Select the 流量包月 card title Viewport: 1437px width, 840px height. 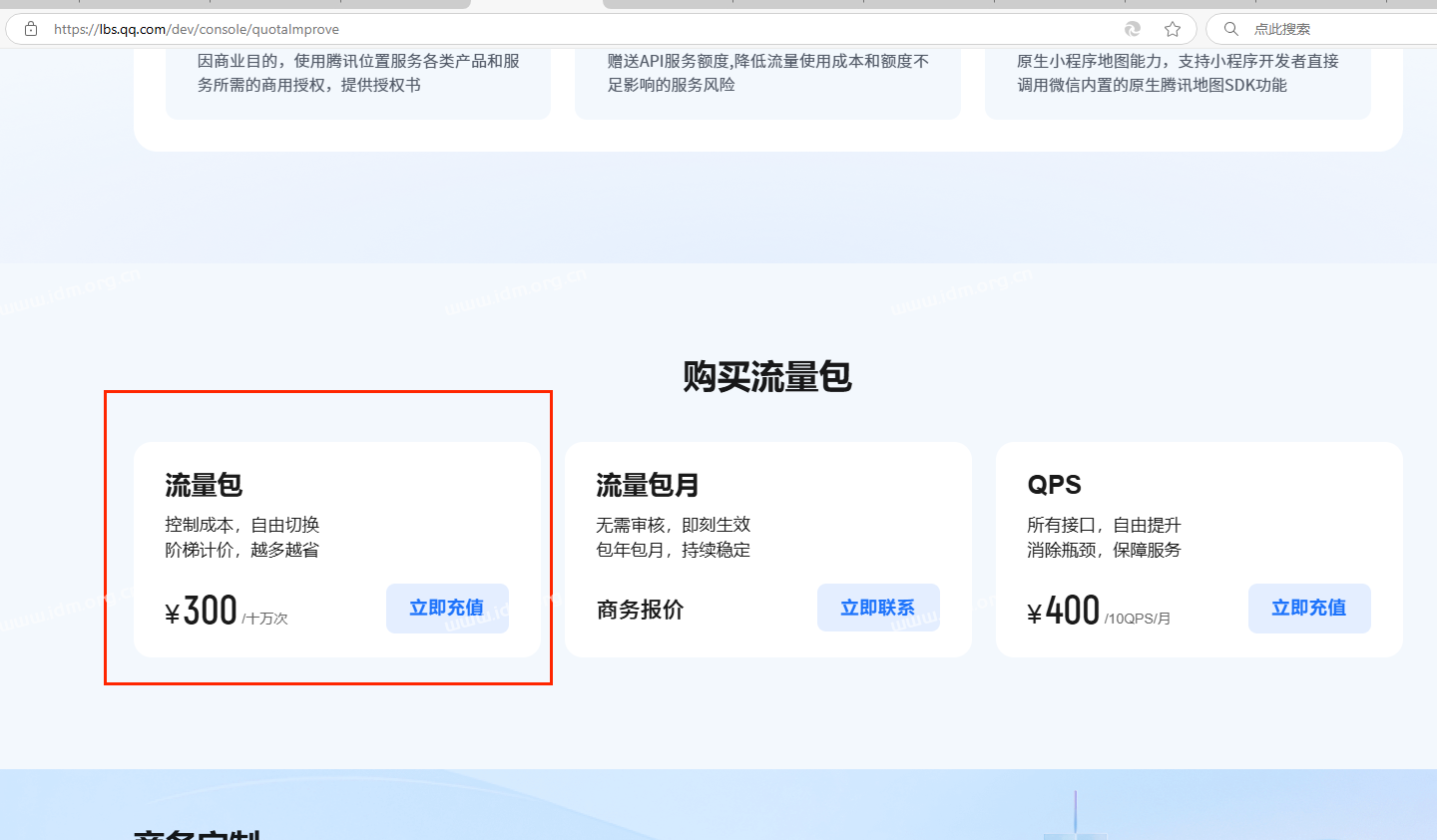(648, 486)
